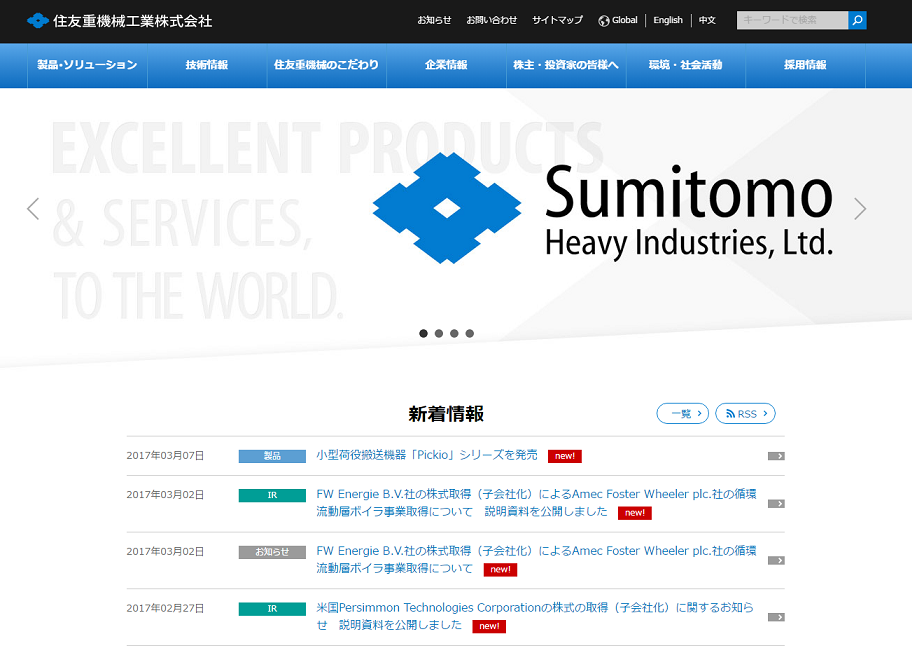Image resolution: width=912 pixels, height=670 pixels.
Task: Open the FW Energie お知らせ news link
Action: click(536, 559)
